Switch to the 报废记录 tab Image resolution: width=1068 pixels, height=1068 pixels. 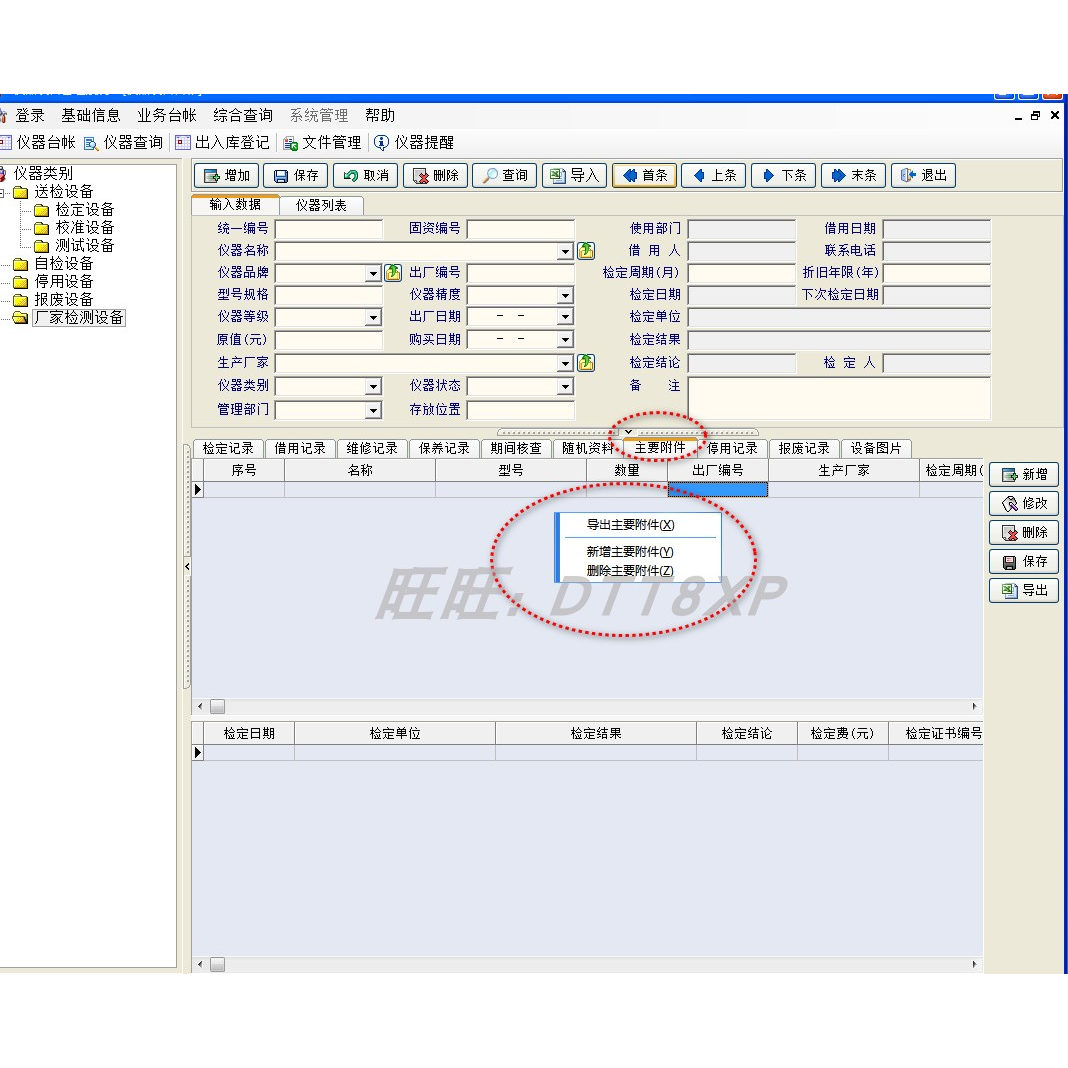(x=804, y=449)
